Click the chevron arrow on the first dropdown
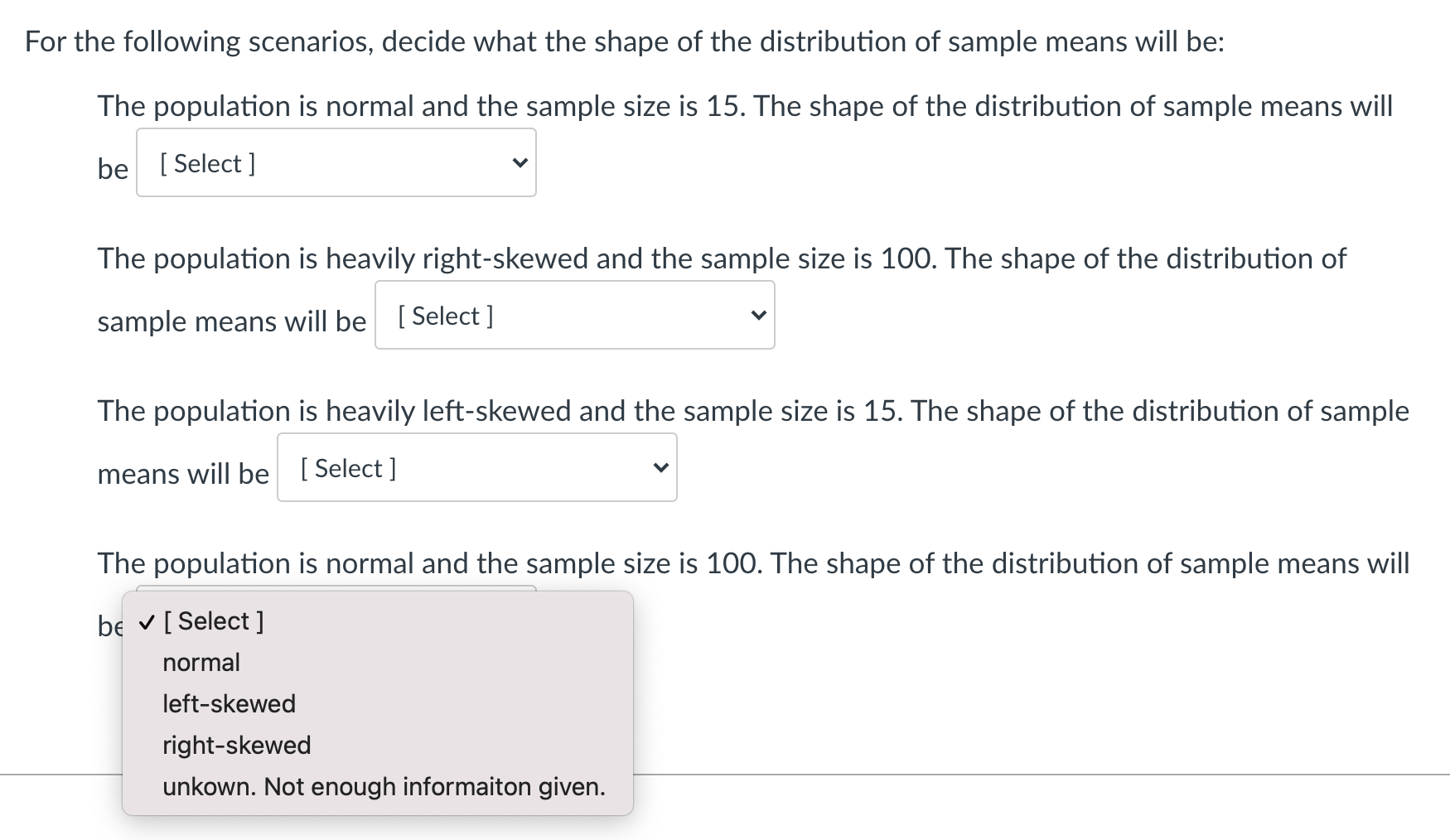The height and width of the screenshot is (840, 1450). (x=519, y=162)
